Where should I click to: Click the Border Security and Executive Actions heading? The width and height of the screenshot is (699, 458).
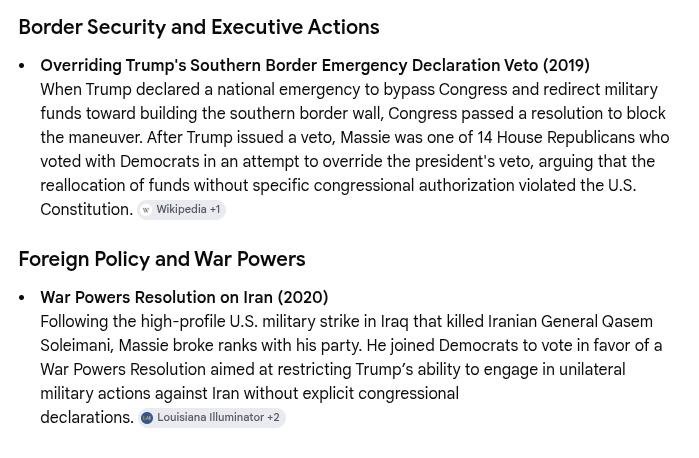(x=199, y=27)
